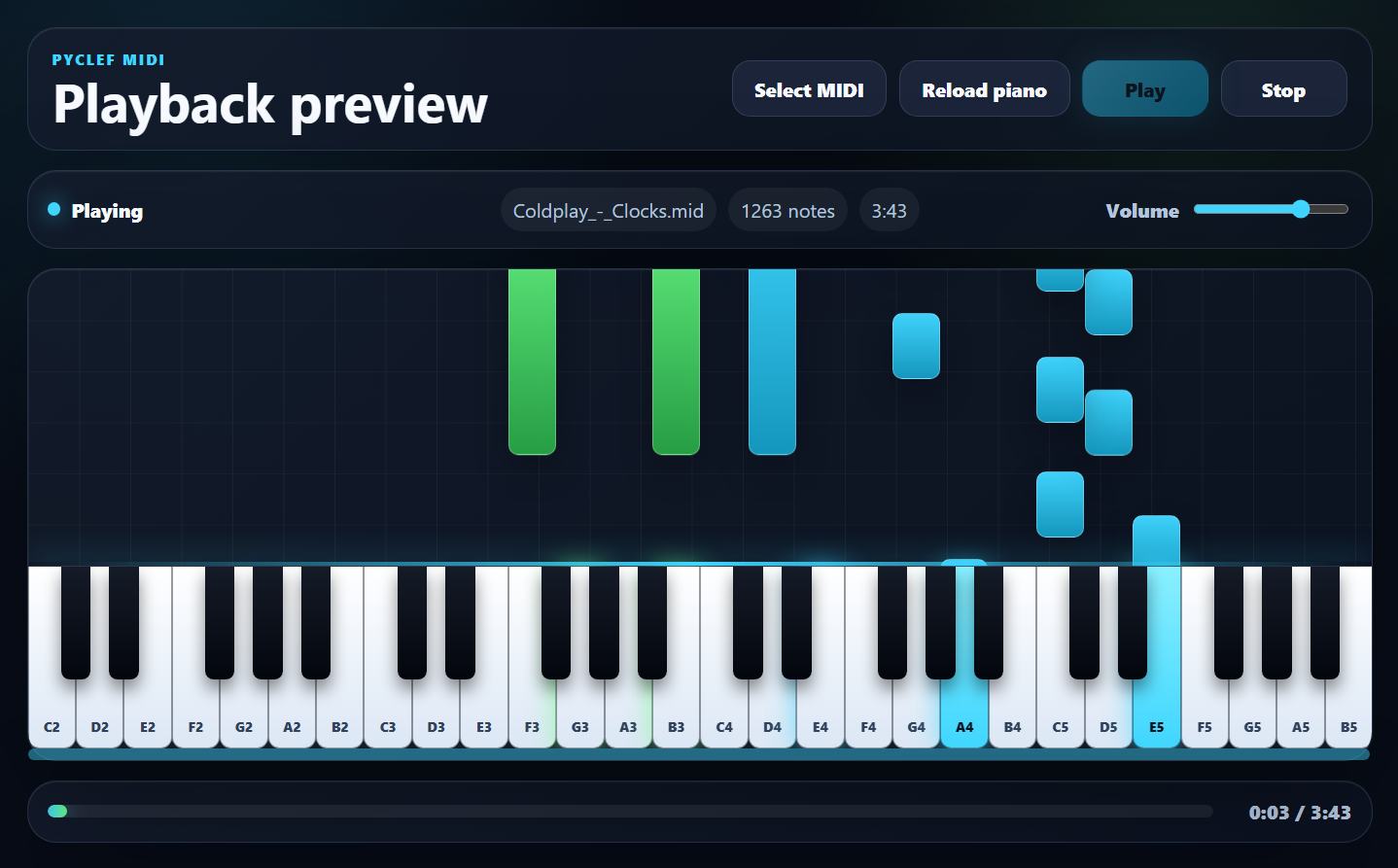Click the Coldplay_-_Clocks.mid file chip

(x=609, y=211)
